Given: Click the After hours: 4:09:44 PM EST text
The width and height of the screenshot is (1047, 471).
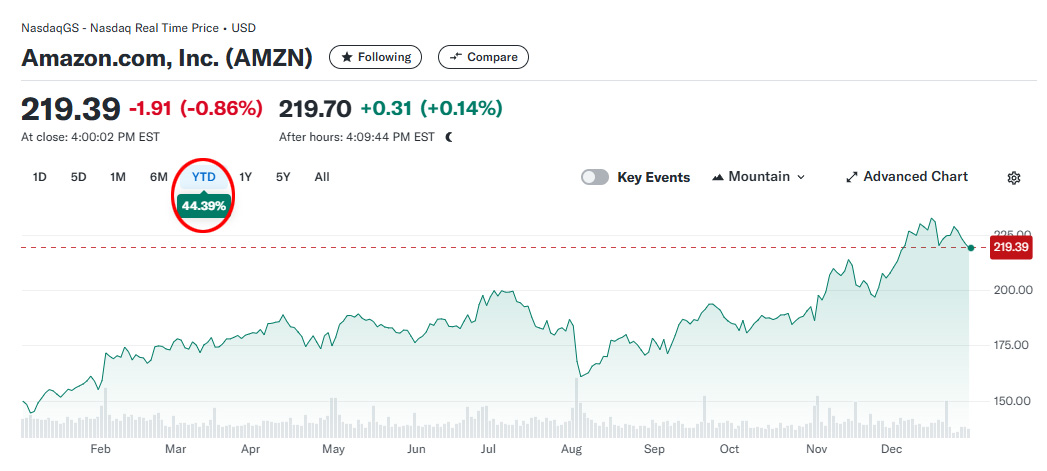Looking at the screenshot, I should pyautogui.click(x=357, y=137).
